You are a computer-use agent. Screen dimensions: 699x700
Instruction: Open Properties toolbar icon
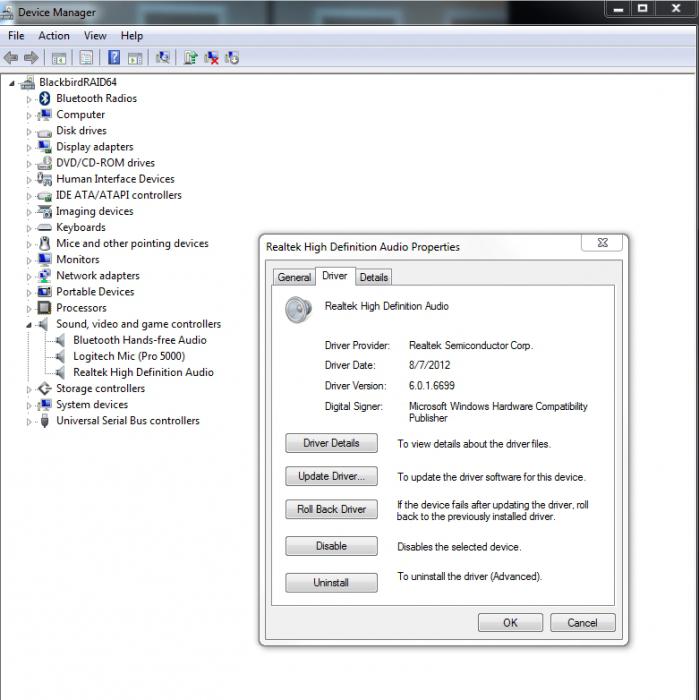tap(86, 58)
